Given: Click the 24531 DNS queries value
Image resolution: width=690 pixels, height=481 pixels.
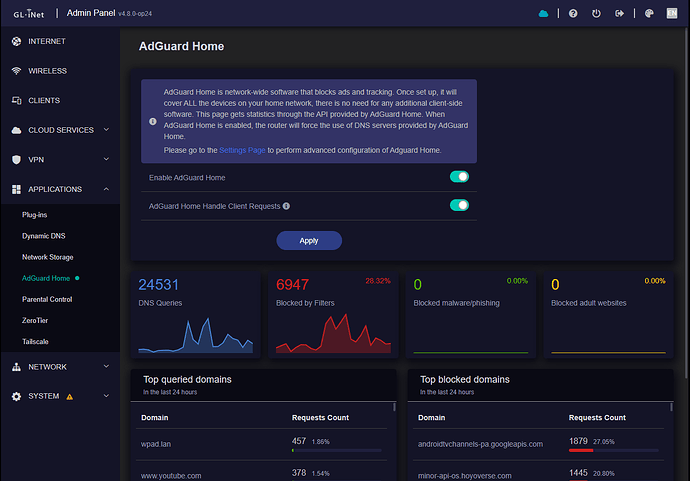Looking at the screenshot, I should (x=158, y=285).
